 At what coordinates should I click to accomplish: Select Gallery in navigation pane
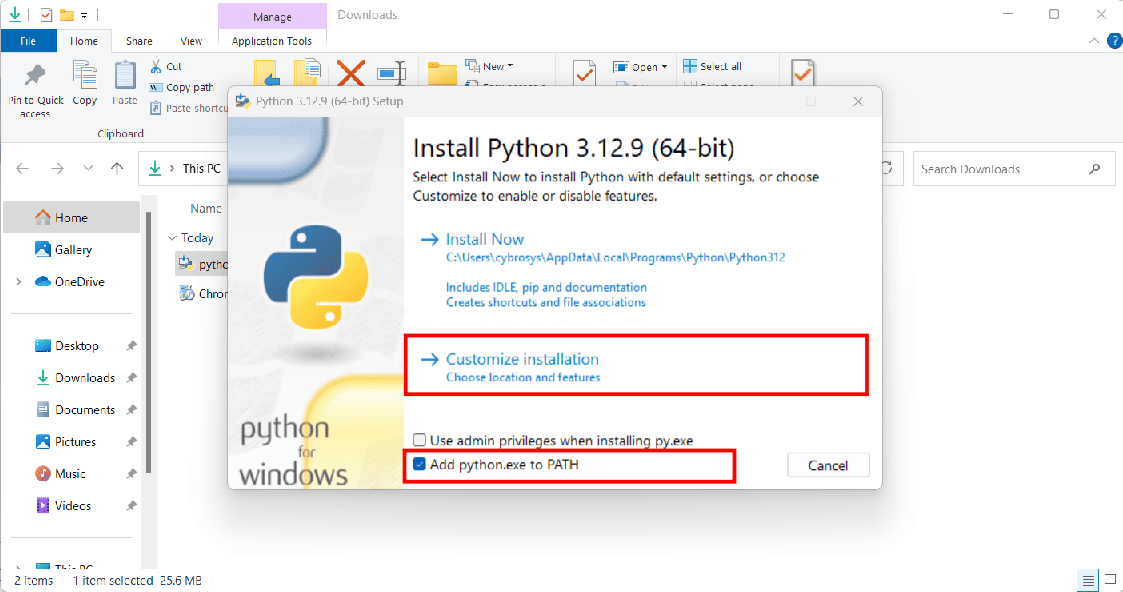click(72, 249)
